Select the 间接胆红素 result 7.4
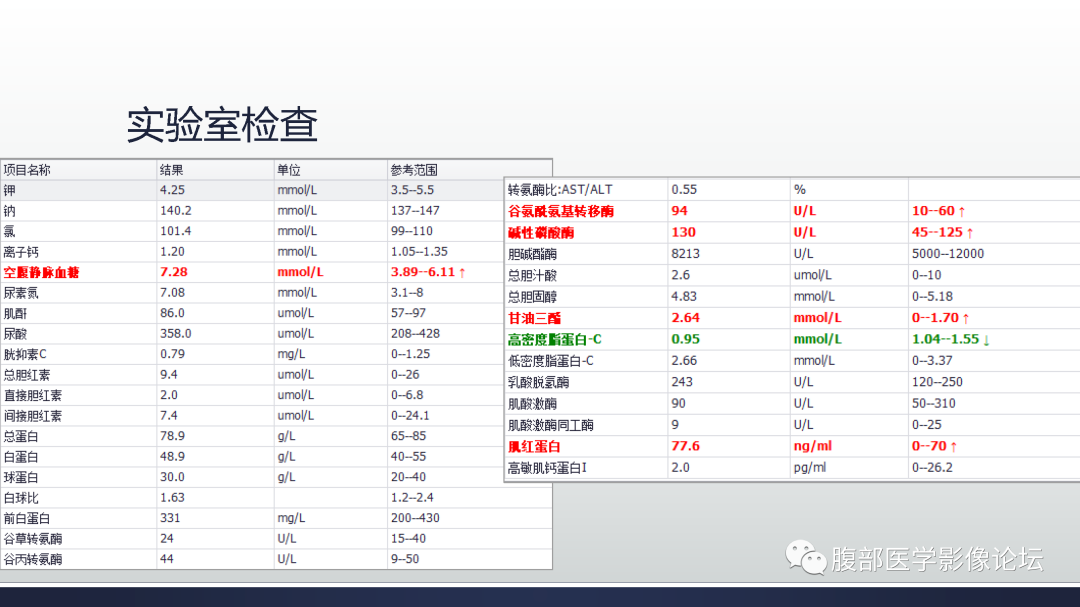Screen dimensions: 1080x607 coord(169,416)
